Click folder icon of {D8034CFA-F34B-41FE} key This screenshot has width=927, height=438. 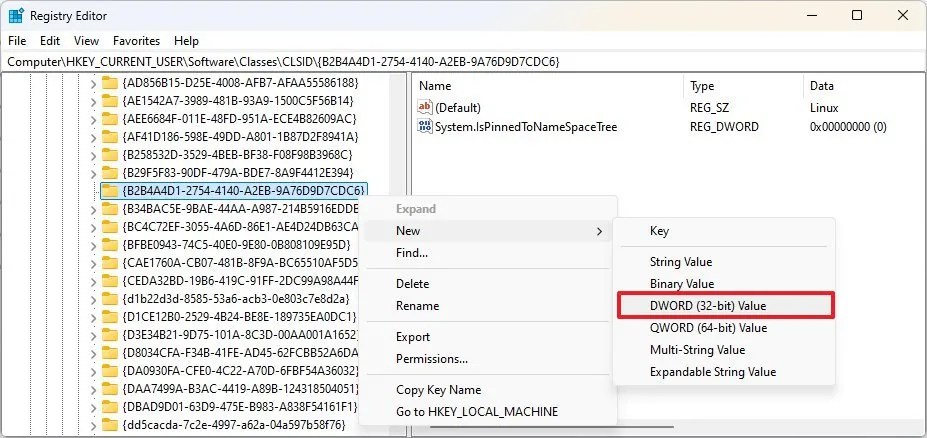(109, 353)
